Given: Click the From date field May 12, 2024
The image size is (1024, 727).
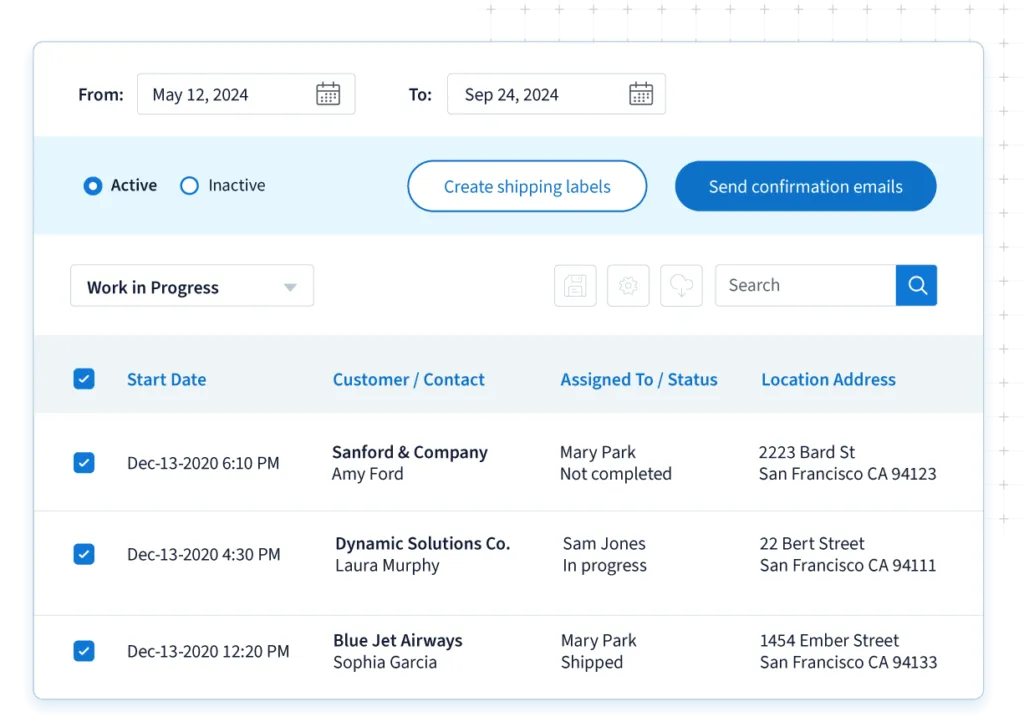Looking at the screenshot, I should (x=246, y=94).
